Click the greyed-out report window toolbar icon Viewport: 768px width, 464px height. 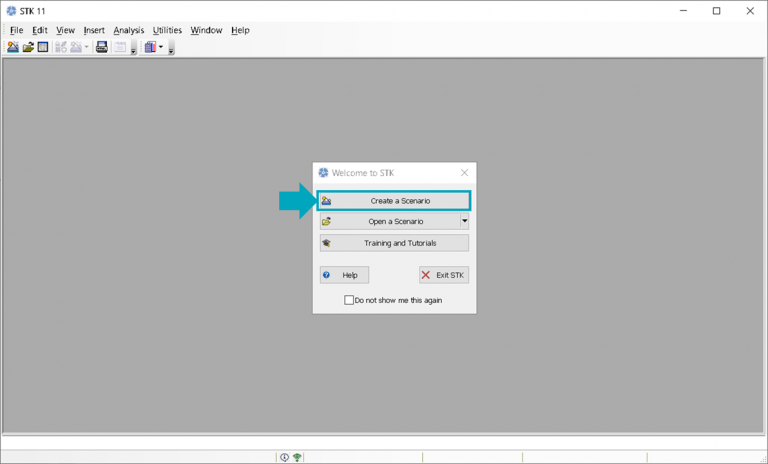(120, 47)
